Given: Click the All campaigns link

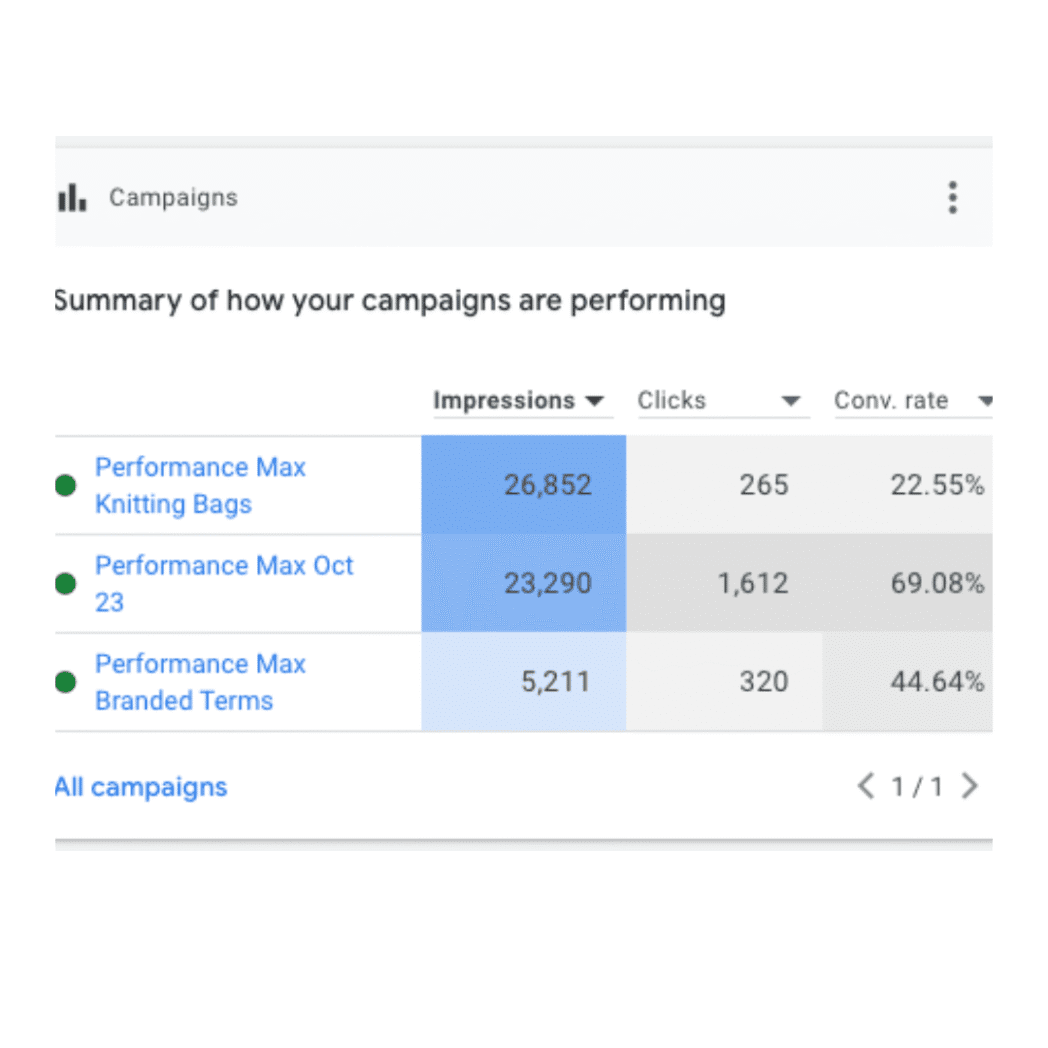Looking at the screenshot, I should 141,787.
